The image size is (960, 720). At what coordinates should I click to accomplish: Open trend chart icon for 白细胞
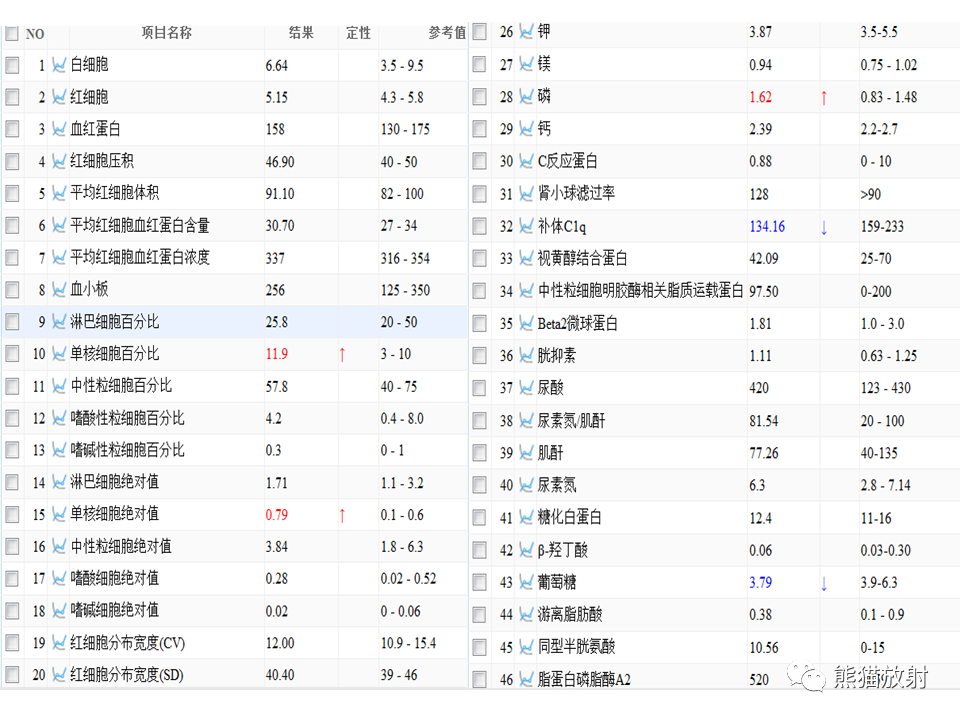(59, 64)
